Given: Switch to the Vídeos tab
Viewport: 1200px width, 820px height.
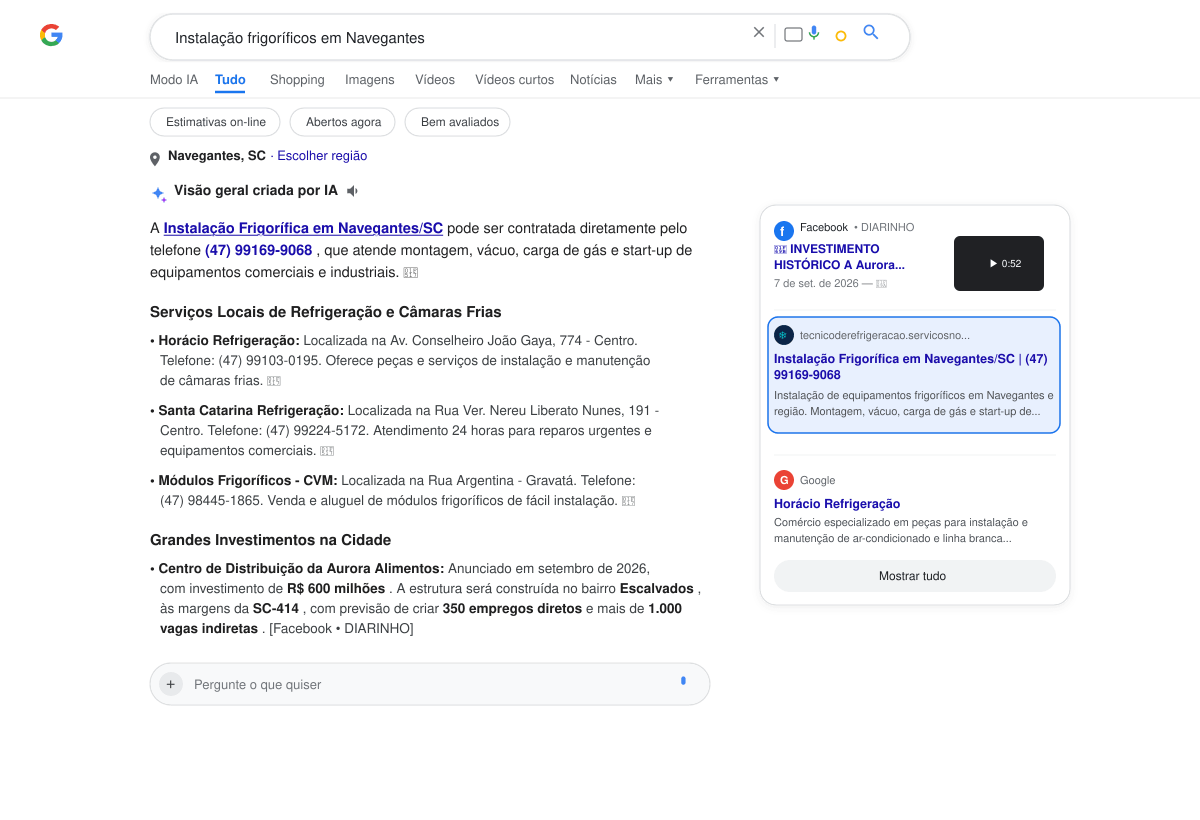Looking at the screenshot, I should tap(435, 79).
